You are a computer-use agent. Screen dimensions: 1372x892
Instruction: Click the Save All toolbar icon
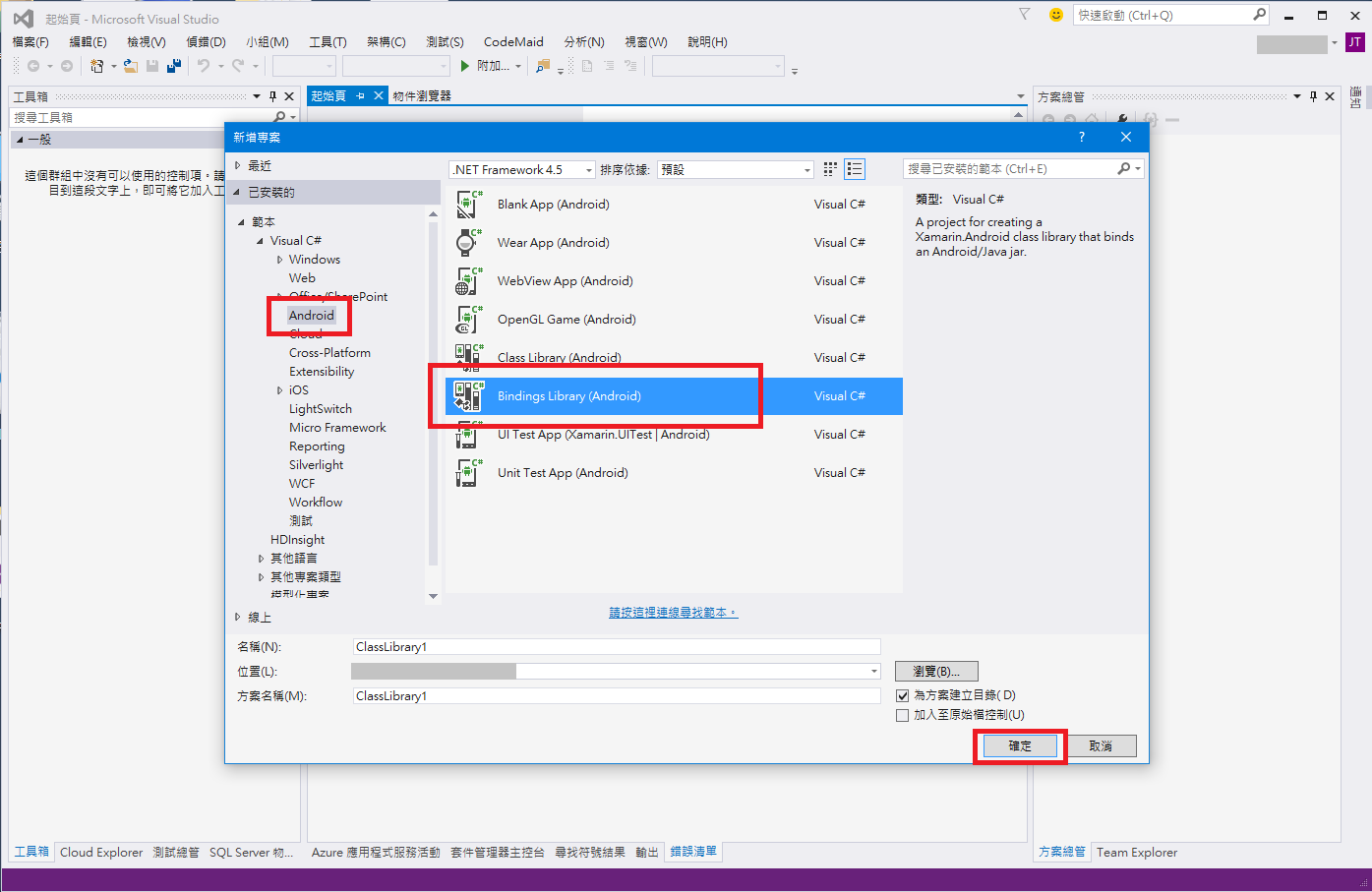[174, 66]
